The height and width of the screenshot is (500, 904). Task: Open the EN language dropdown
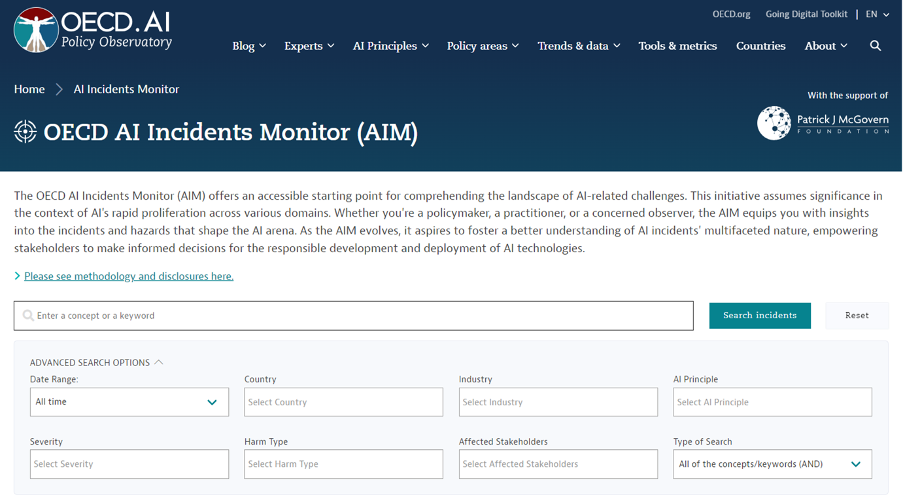[877, 14]
